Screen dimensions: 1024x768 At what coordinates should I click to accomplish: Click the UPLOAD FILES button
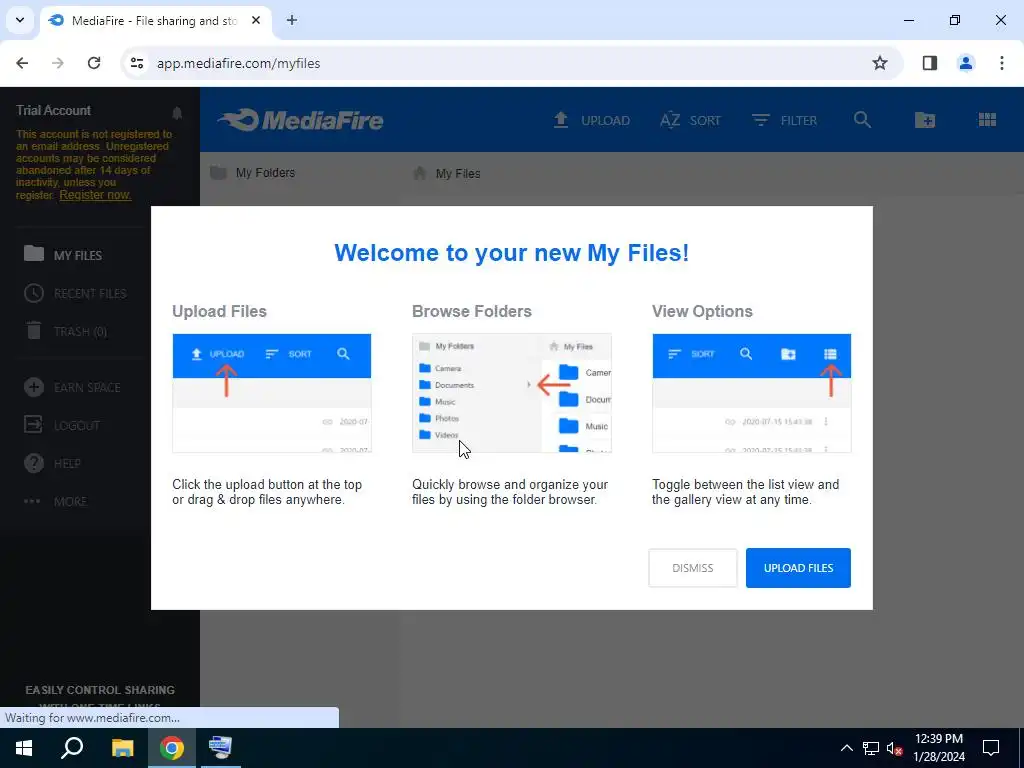tap(798, 568)
